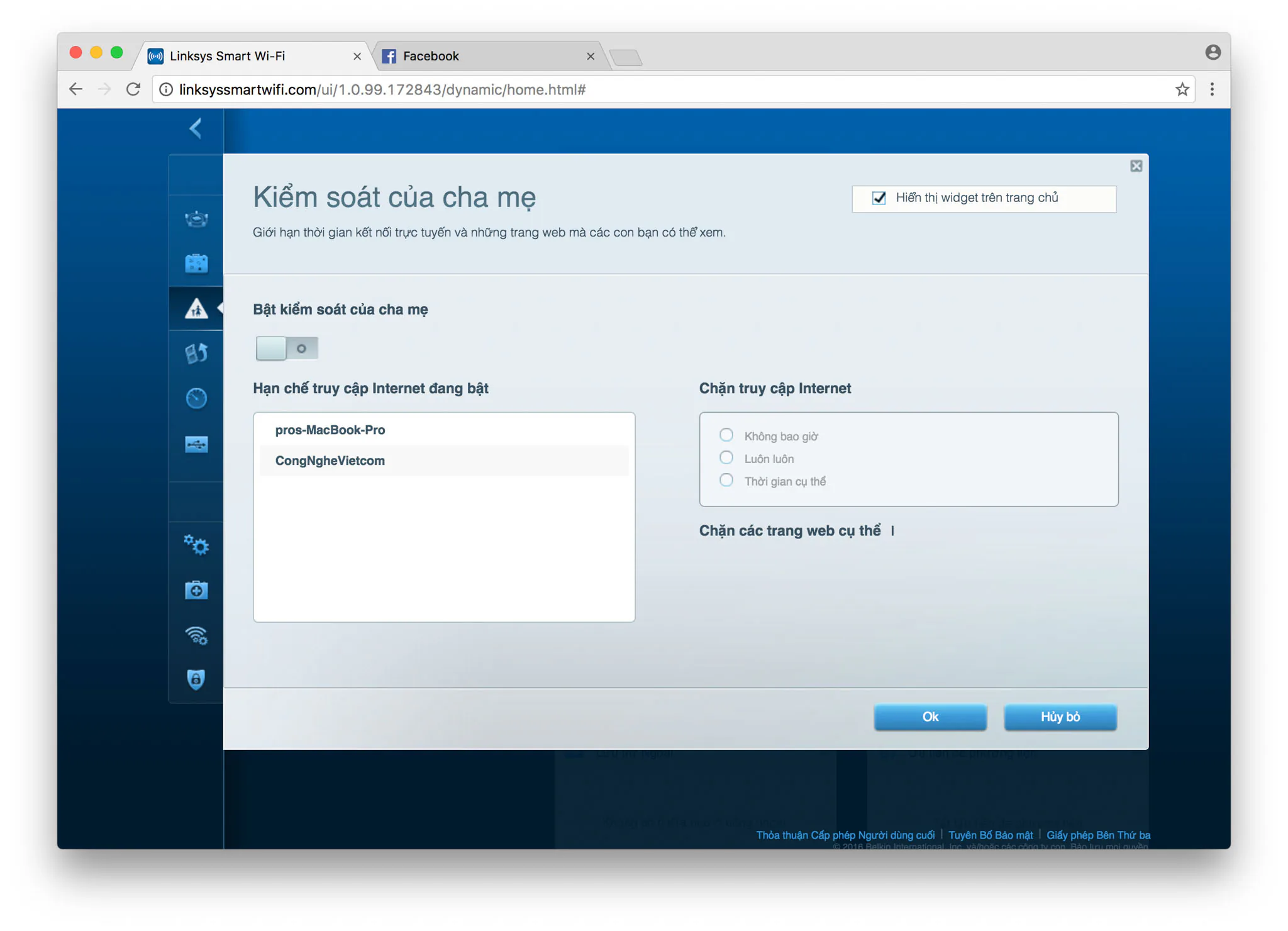Click the browser back arrow
This screenshot has width=1288, height=931.
tap(75, 89)
